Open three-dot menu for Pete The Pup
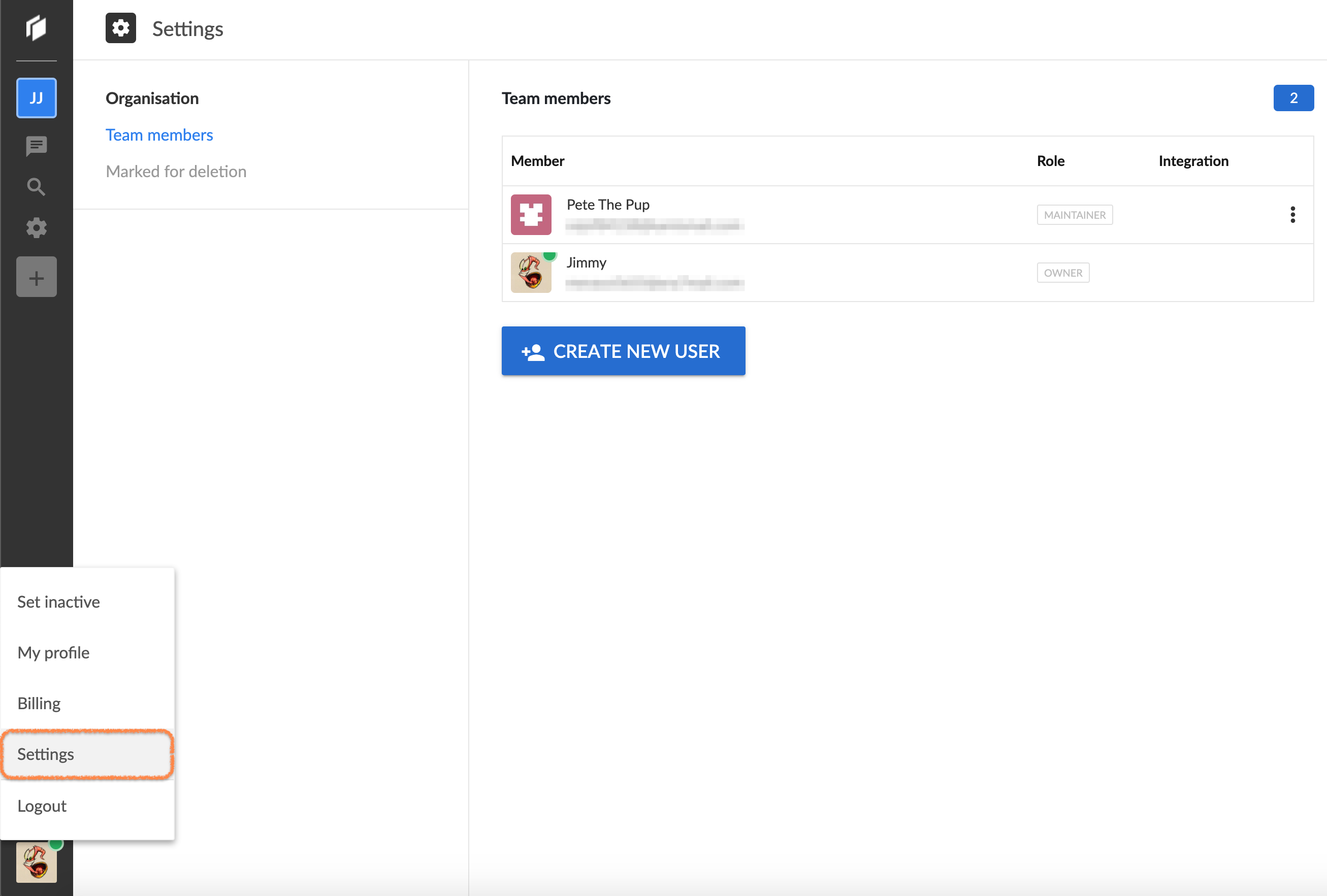This screenshot has height=896, width=1327. point(1292,215)
